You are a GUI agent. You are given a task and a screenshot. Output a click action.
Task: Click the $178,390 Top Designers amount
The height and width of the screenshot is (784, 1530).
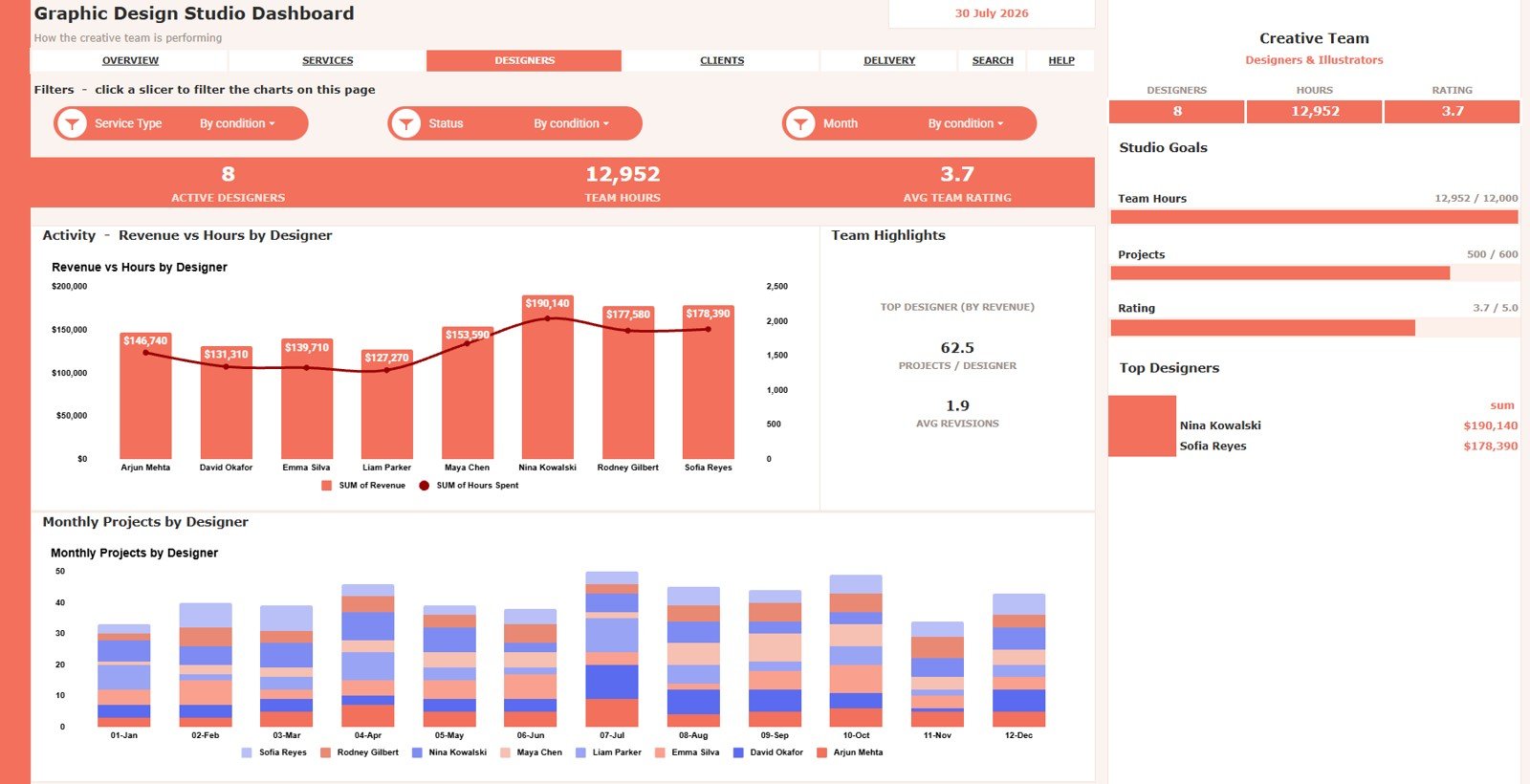click(x=1490, y=446)
